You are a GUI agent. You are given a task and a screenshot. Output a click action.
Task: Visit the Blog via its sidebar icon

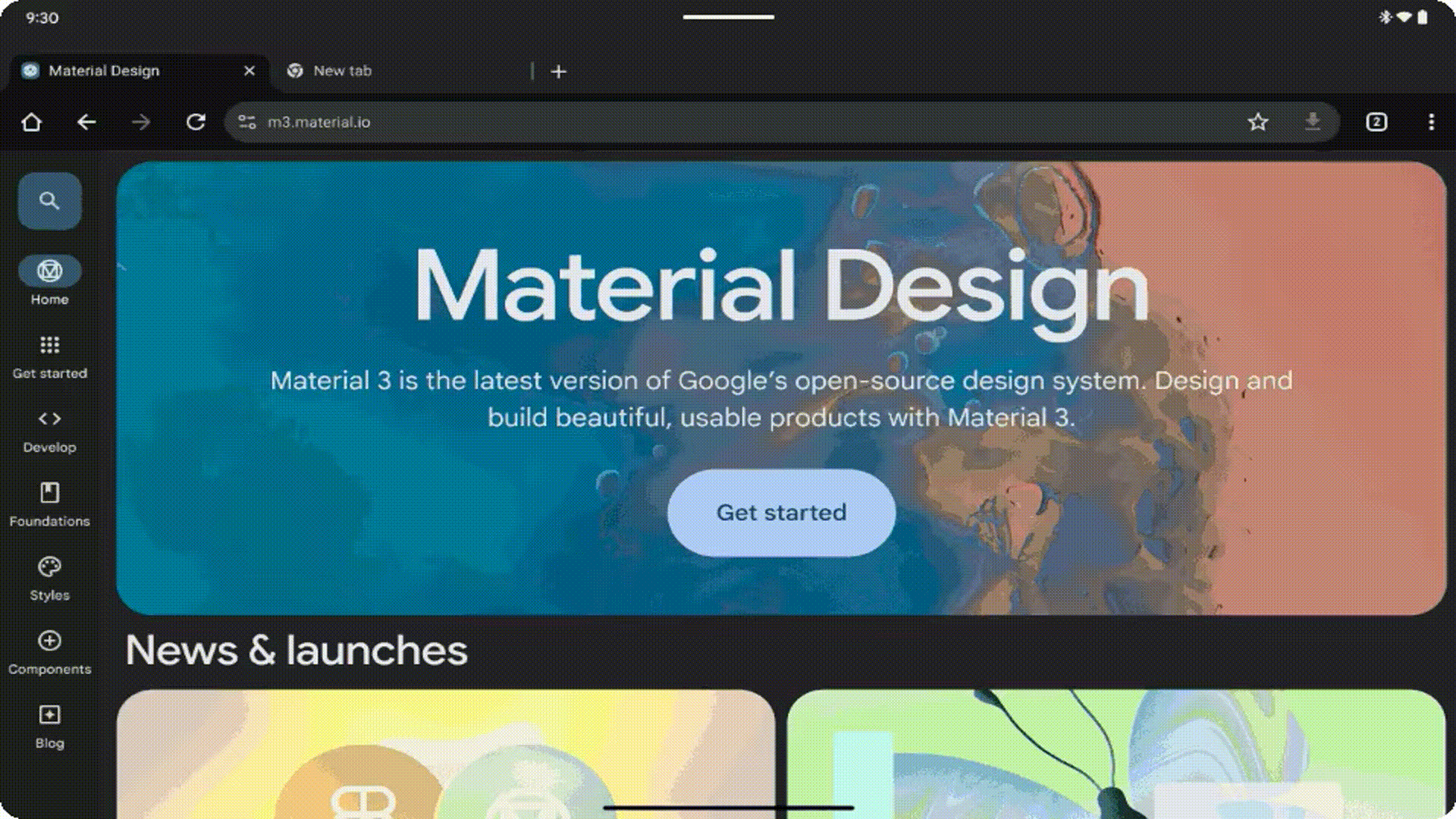click(x=49, y=715)
